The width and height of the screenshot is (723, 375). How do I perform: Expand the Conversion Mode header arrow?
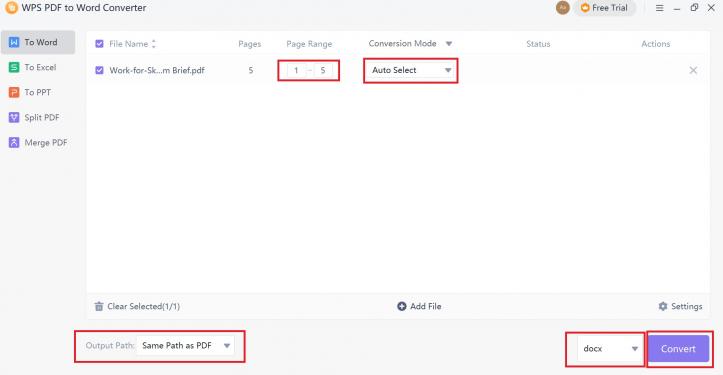click(x=449, y=44)
